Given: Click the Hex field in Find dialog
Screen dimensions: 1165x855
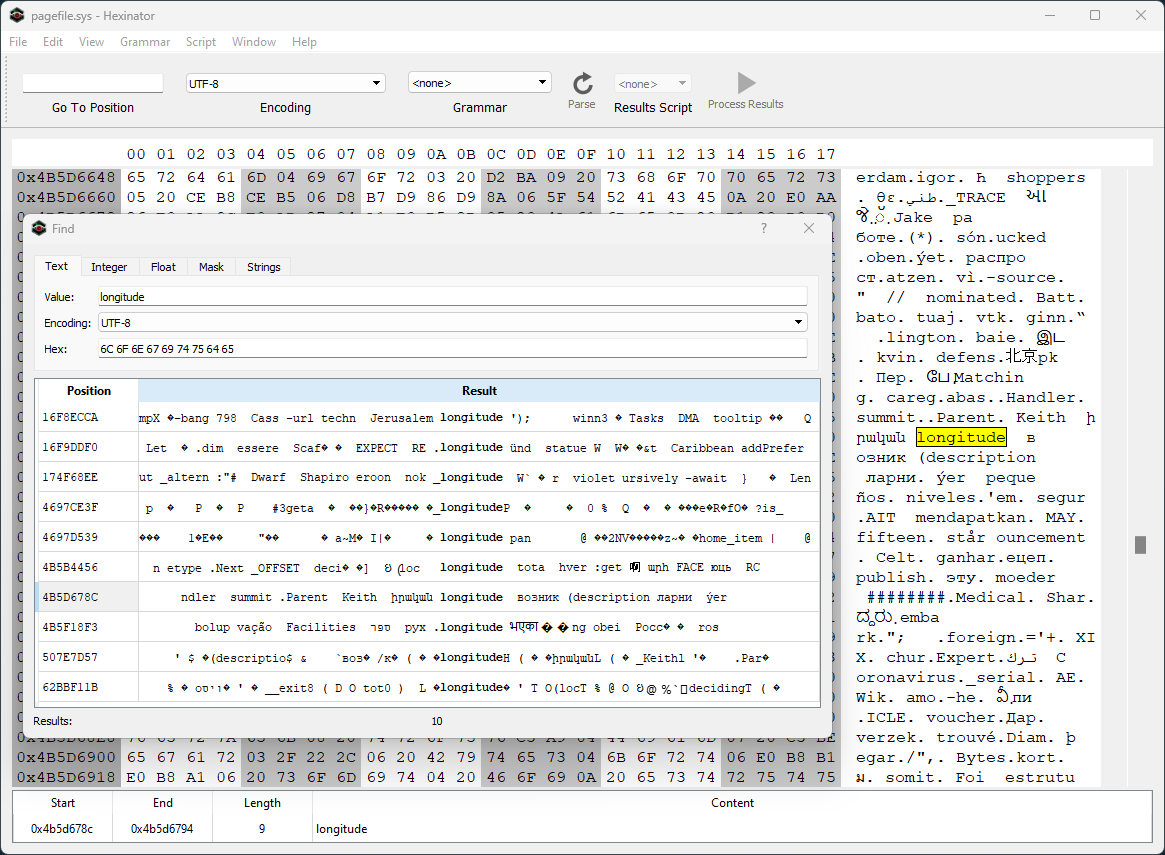Looking at the screenshot, I should click(452, 348).
